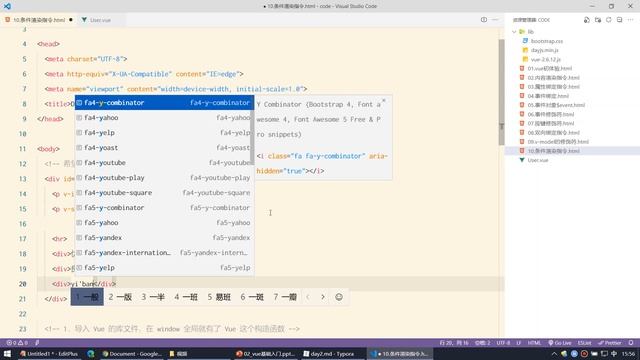The height and width of the screenshot is (360, 640).
Task: Choose fa4-y-combinator suggestion
Action: [x=164, y=103]
